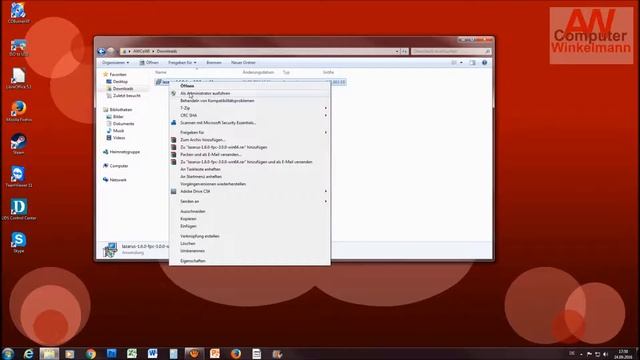Open media player from the taskbar
The width and height of the screenshot is (640, 360).
pos(70,353)
